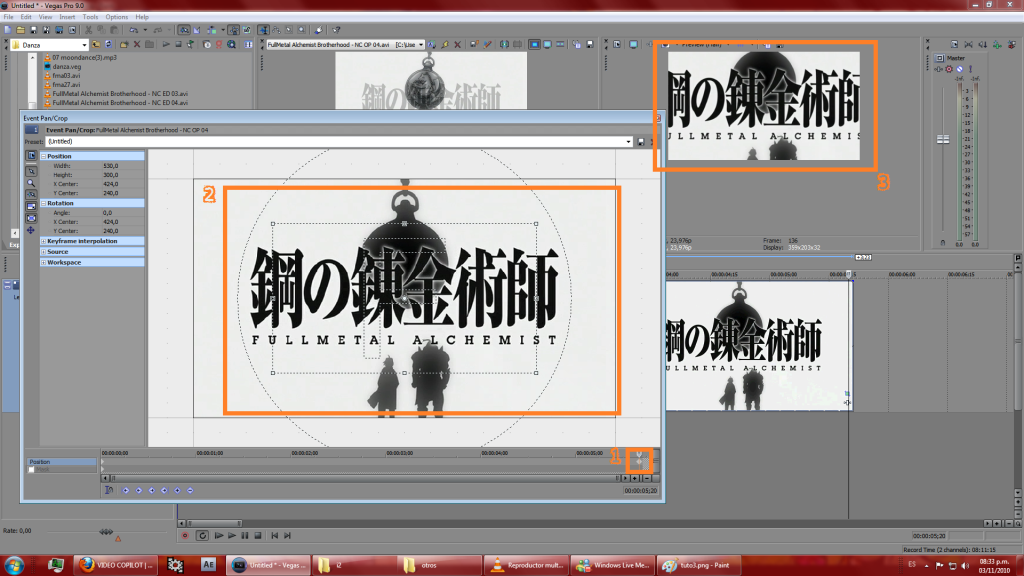1024x576 pixels.
Task: Open the Edit menu
Action: pos(25,17)
